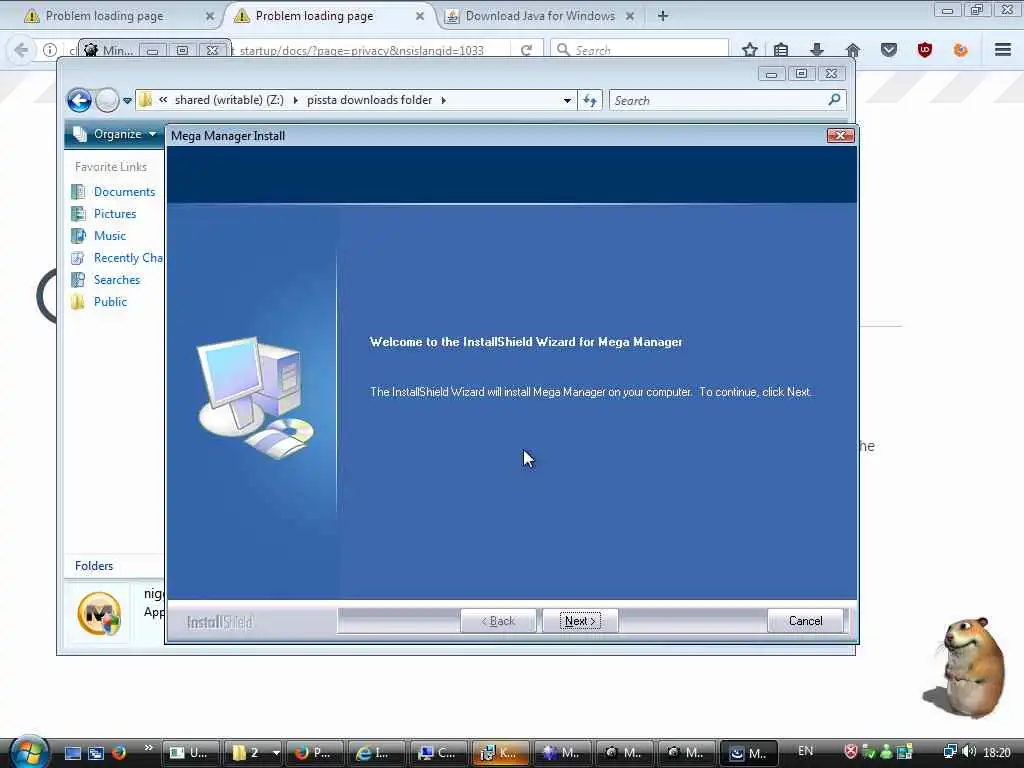Switch to 'Download Java for Windows' tab

pyautogui.click(x=539, y=16)
